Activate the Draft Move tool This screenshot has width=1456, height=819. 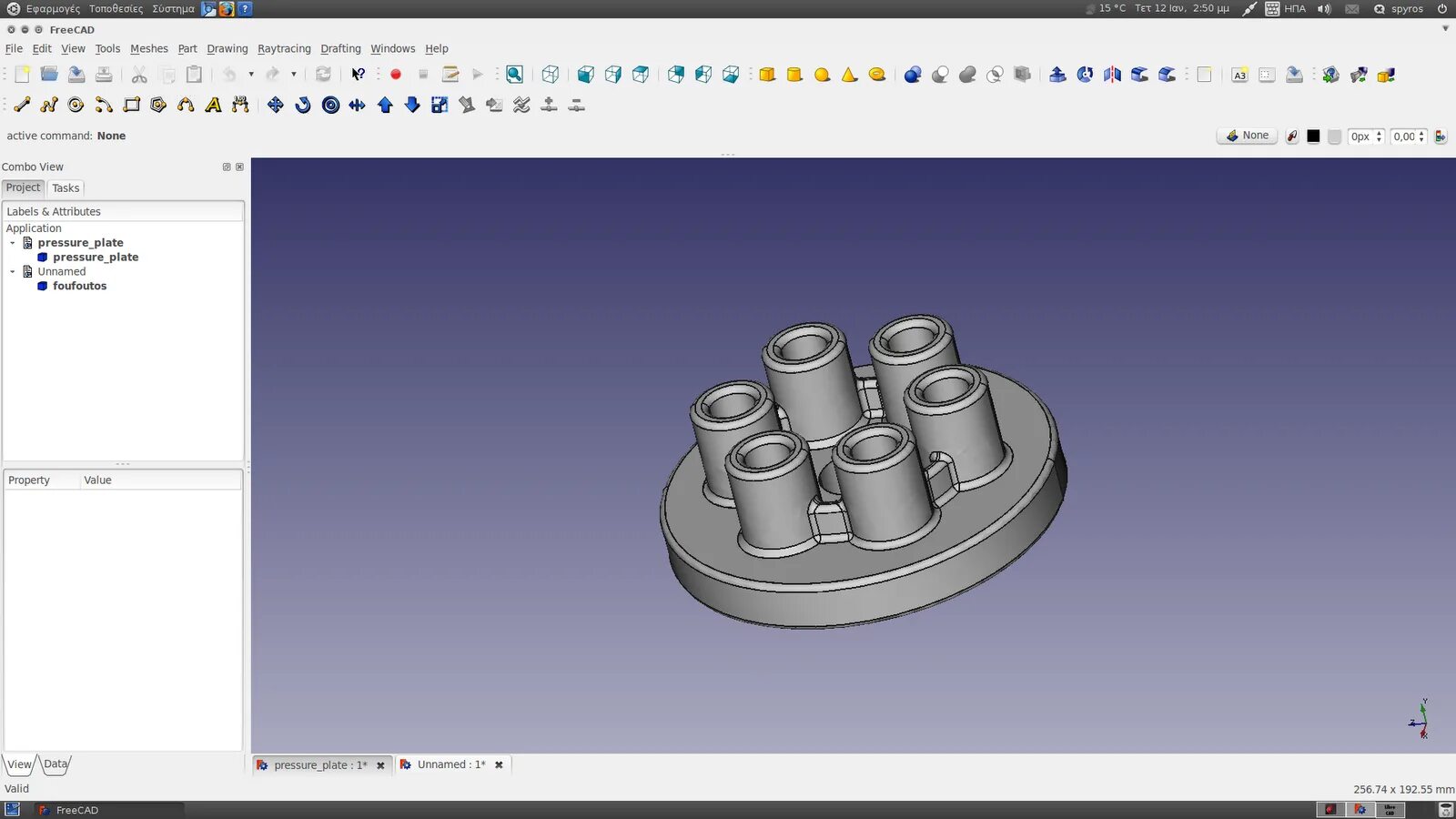point(276,105)
